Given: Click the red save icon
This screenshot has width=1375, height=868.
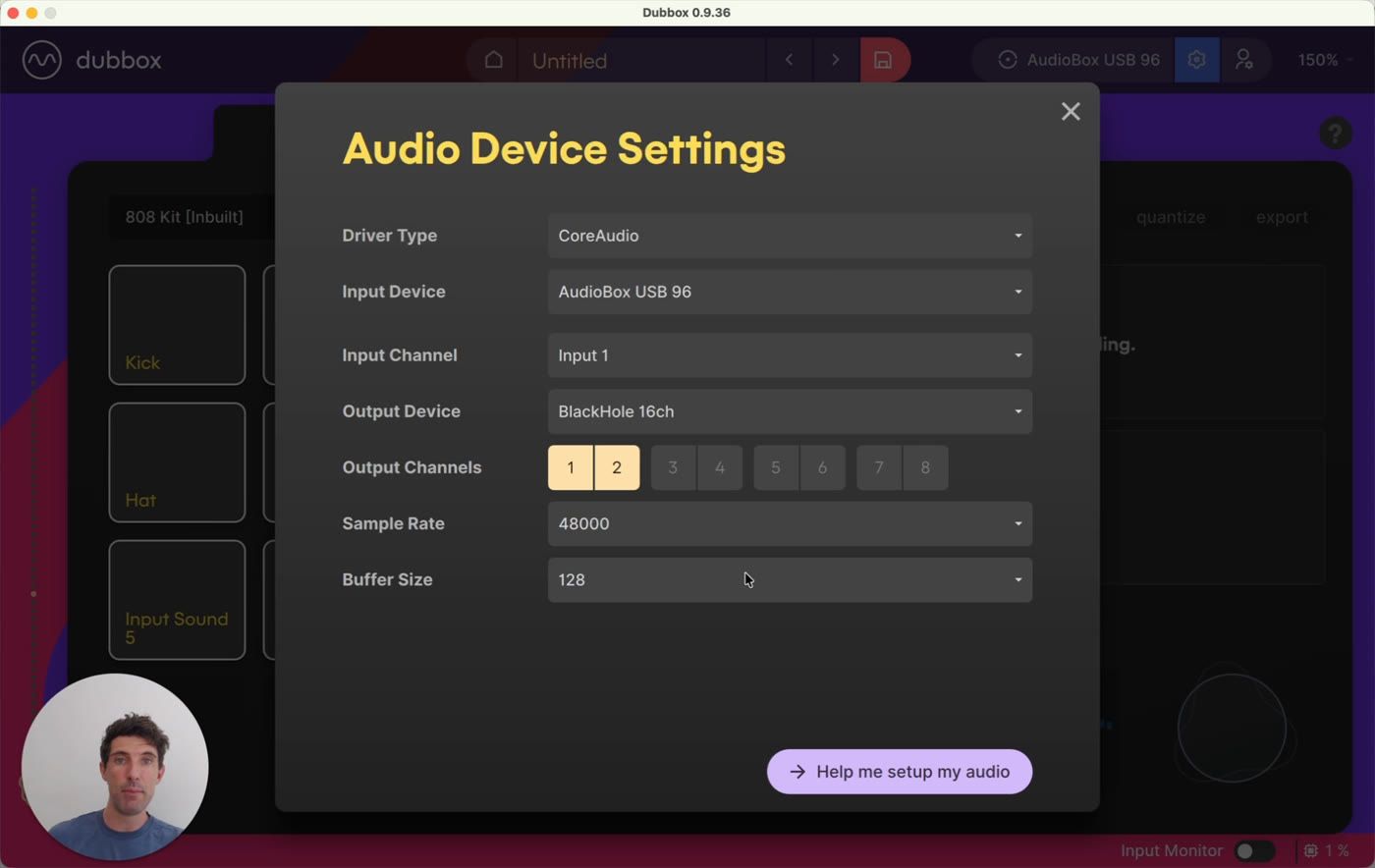Looking at the screenshot, I should [884, 60].
